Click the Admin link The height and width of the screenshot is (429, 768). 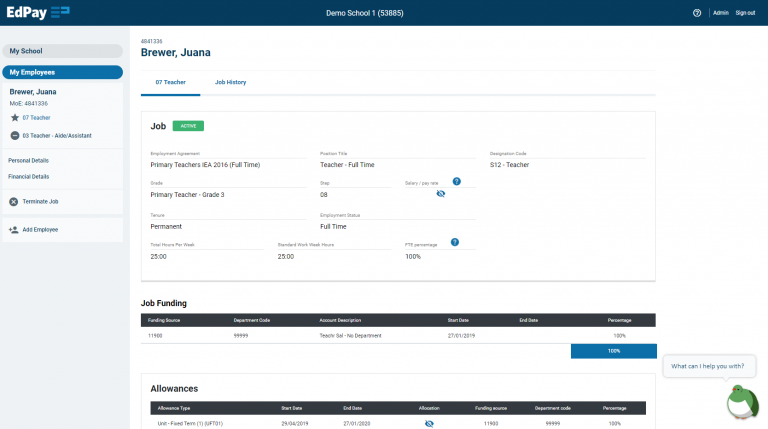pyautogui.click(x=720, y=13)
